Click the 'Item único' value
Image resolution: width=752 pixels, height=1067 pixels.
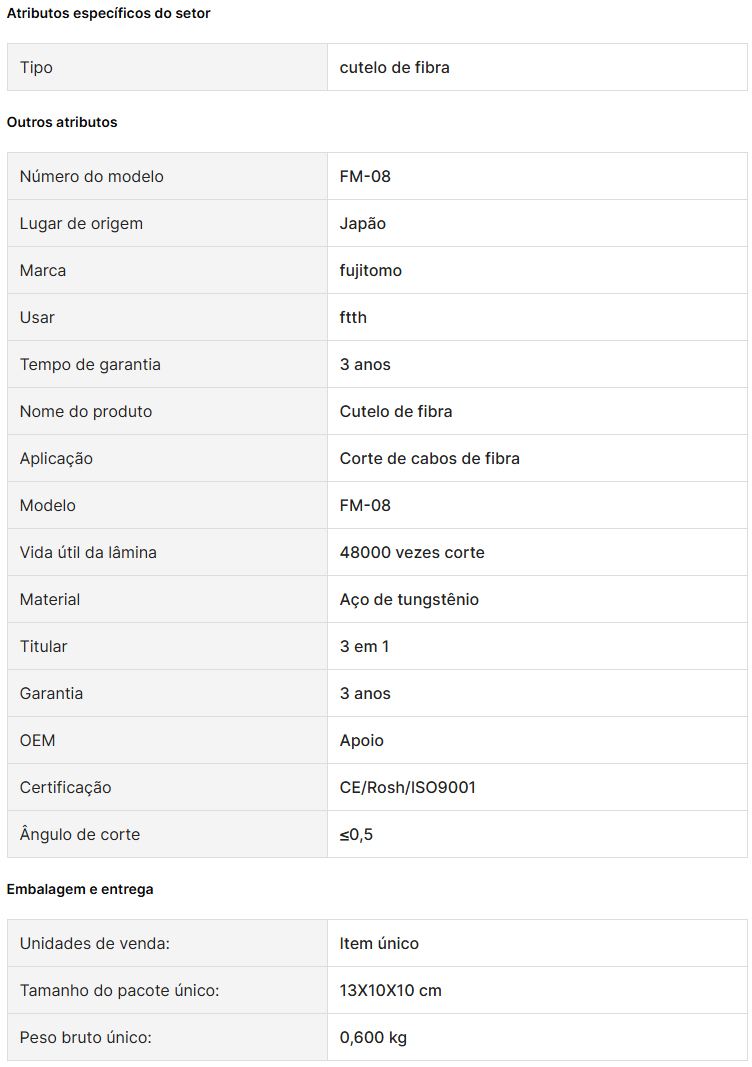379,943
